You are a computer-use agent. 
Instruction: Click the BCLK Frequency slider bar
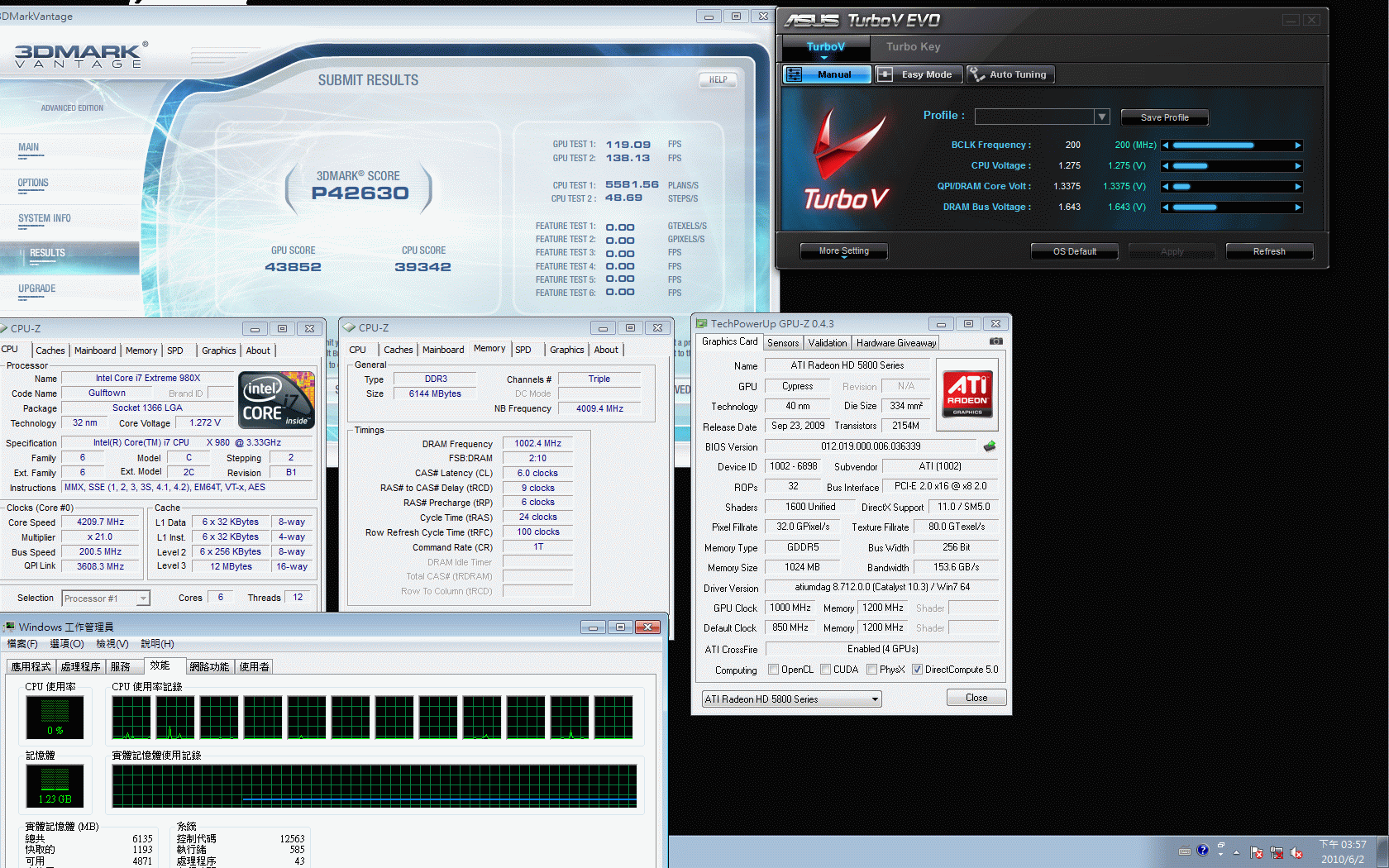1232,145
